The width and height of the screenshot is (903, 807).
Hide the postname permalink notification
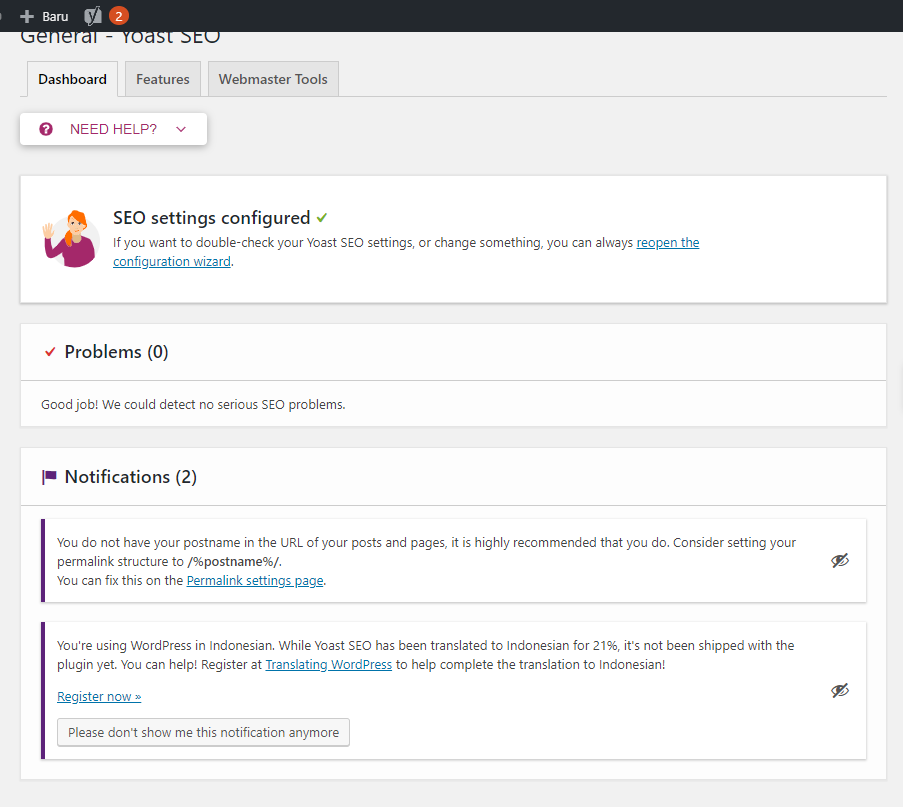click(x=840, y=560)
